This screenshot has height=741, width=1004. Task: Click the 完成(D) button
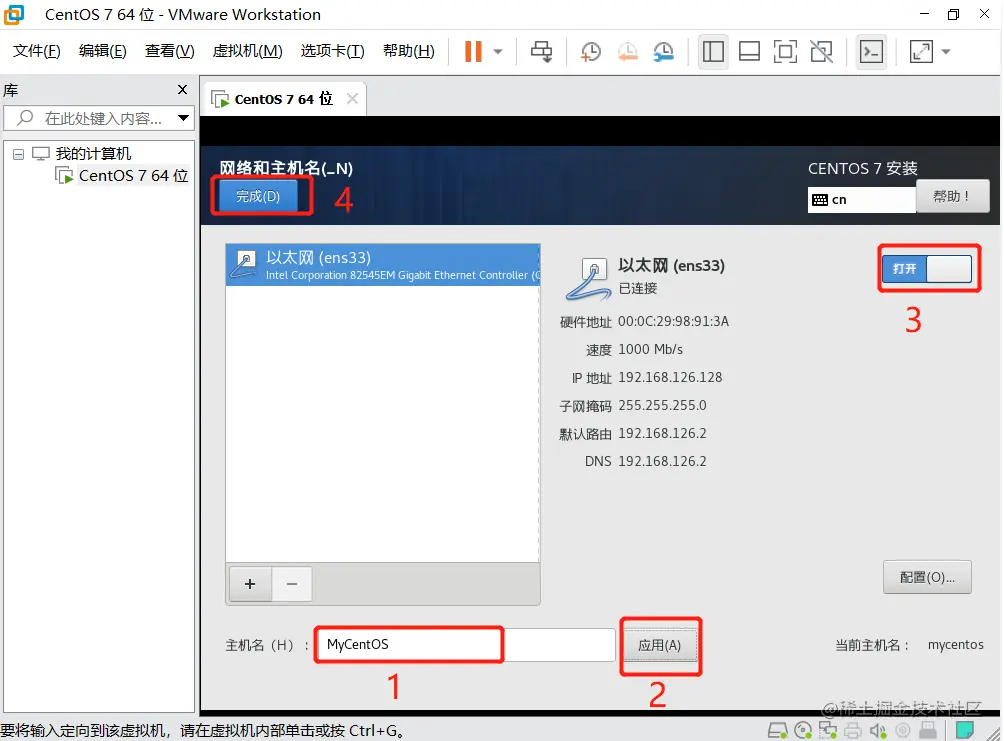point(258,196)
